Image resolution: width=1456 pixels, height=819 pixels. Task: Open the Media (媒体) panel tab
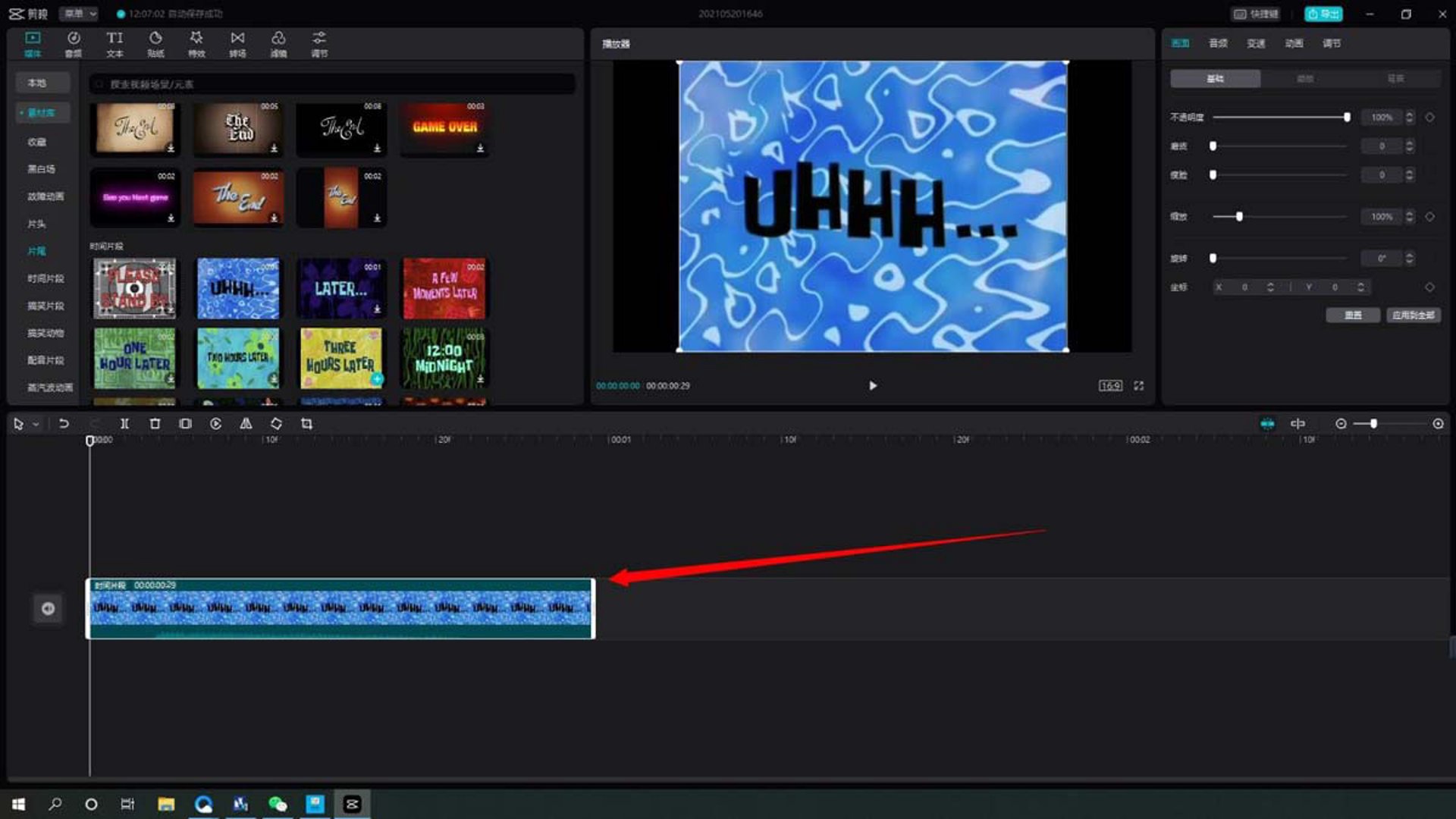point(33,44)
